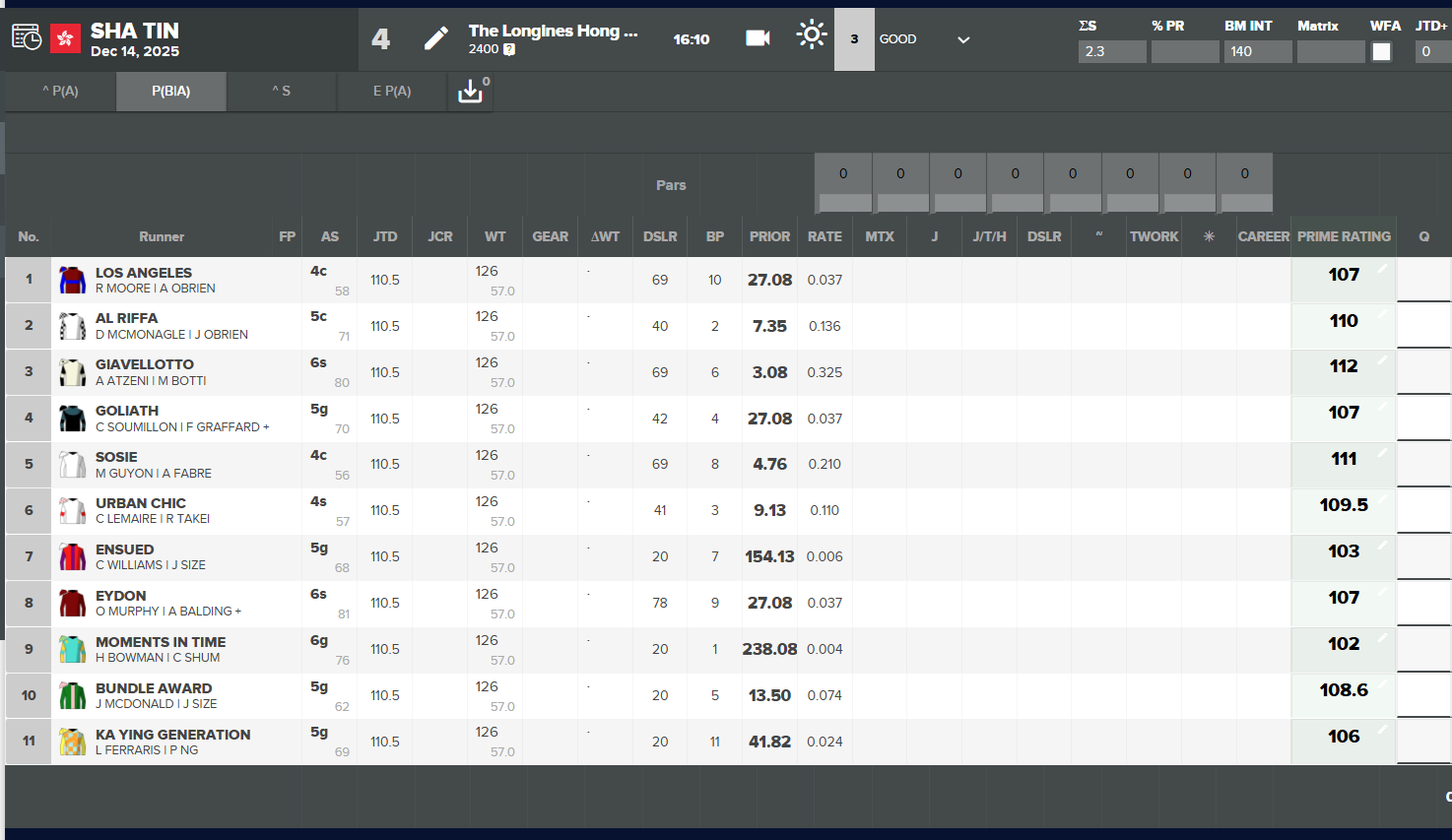Click Los Angeles jockey silks icon
This screenshot has width=1452, height=840.
pos(72,281)
